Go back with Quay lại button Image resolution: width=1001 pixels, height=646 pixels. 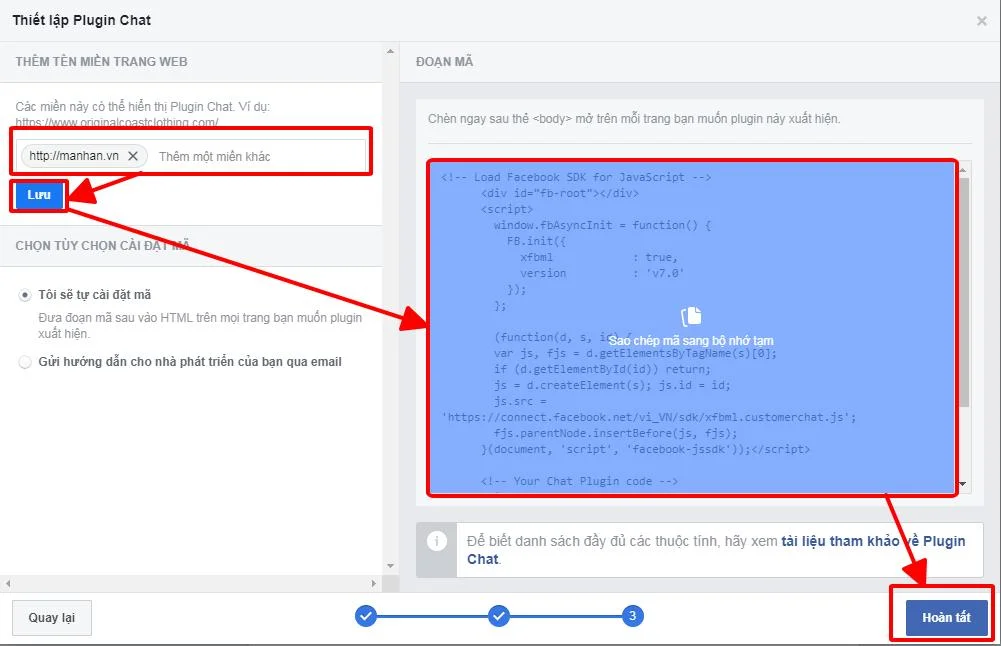52,617
